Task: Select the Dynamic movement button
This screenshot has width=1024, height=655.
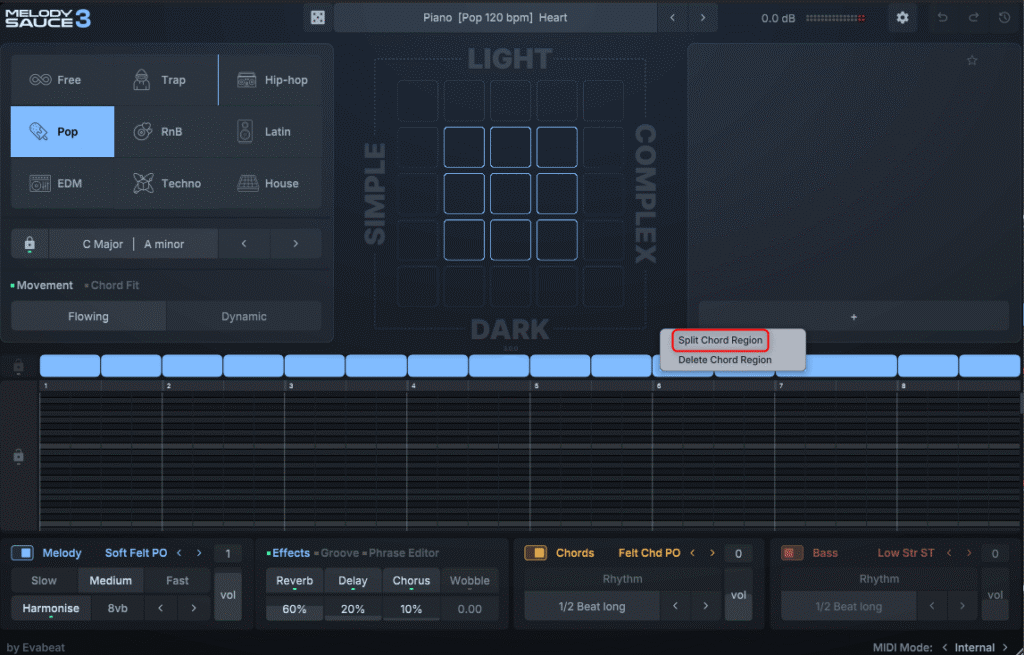Action: click(244, 316)
